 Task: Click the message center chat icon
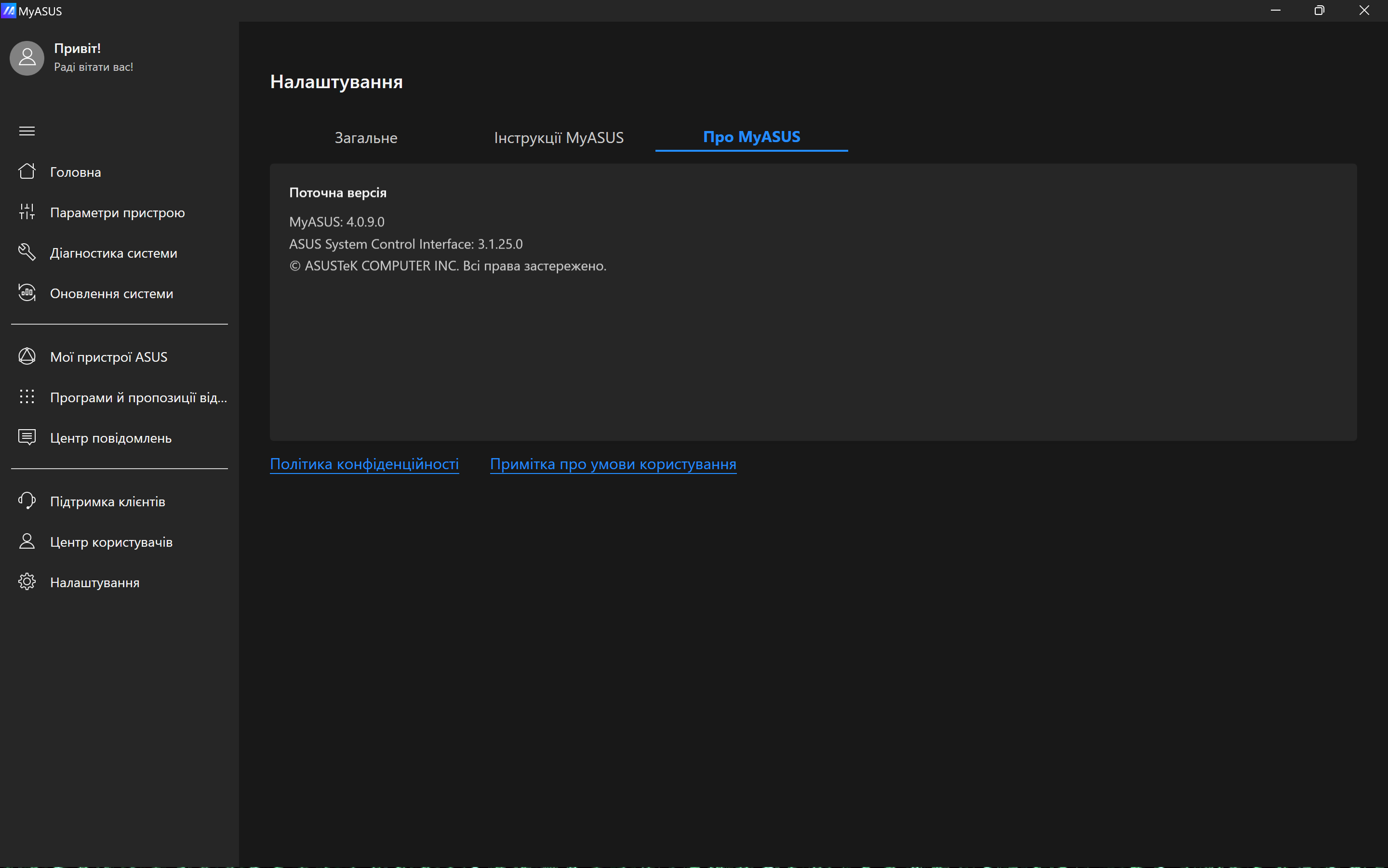[x=27, y=437]
